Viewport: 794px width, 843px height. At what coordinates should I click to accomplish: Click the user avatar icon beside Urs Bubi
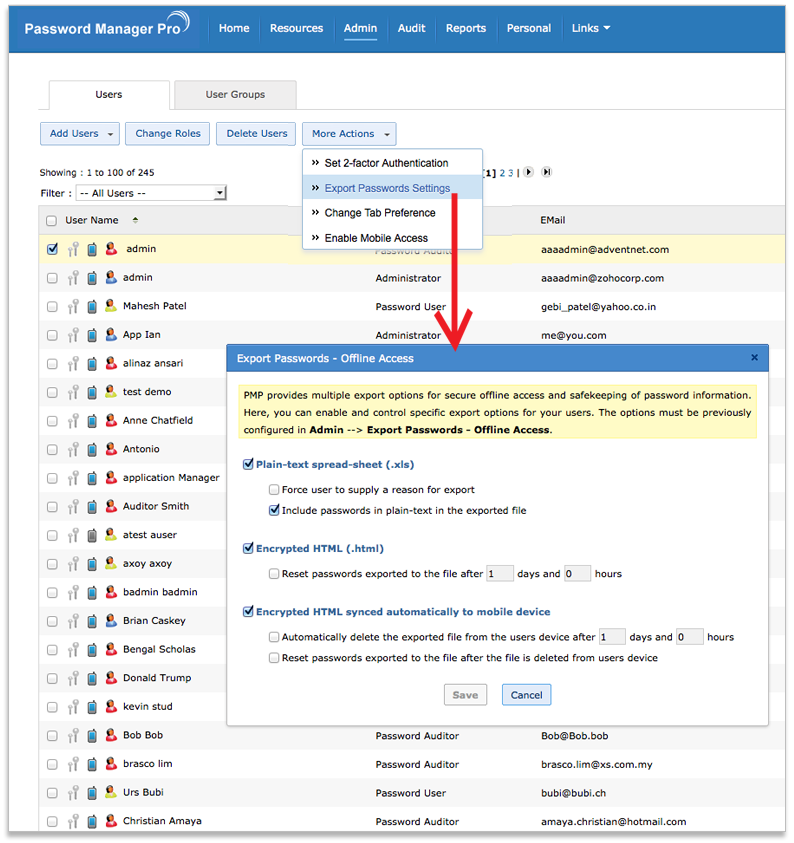point(111,792)
